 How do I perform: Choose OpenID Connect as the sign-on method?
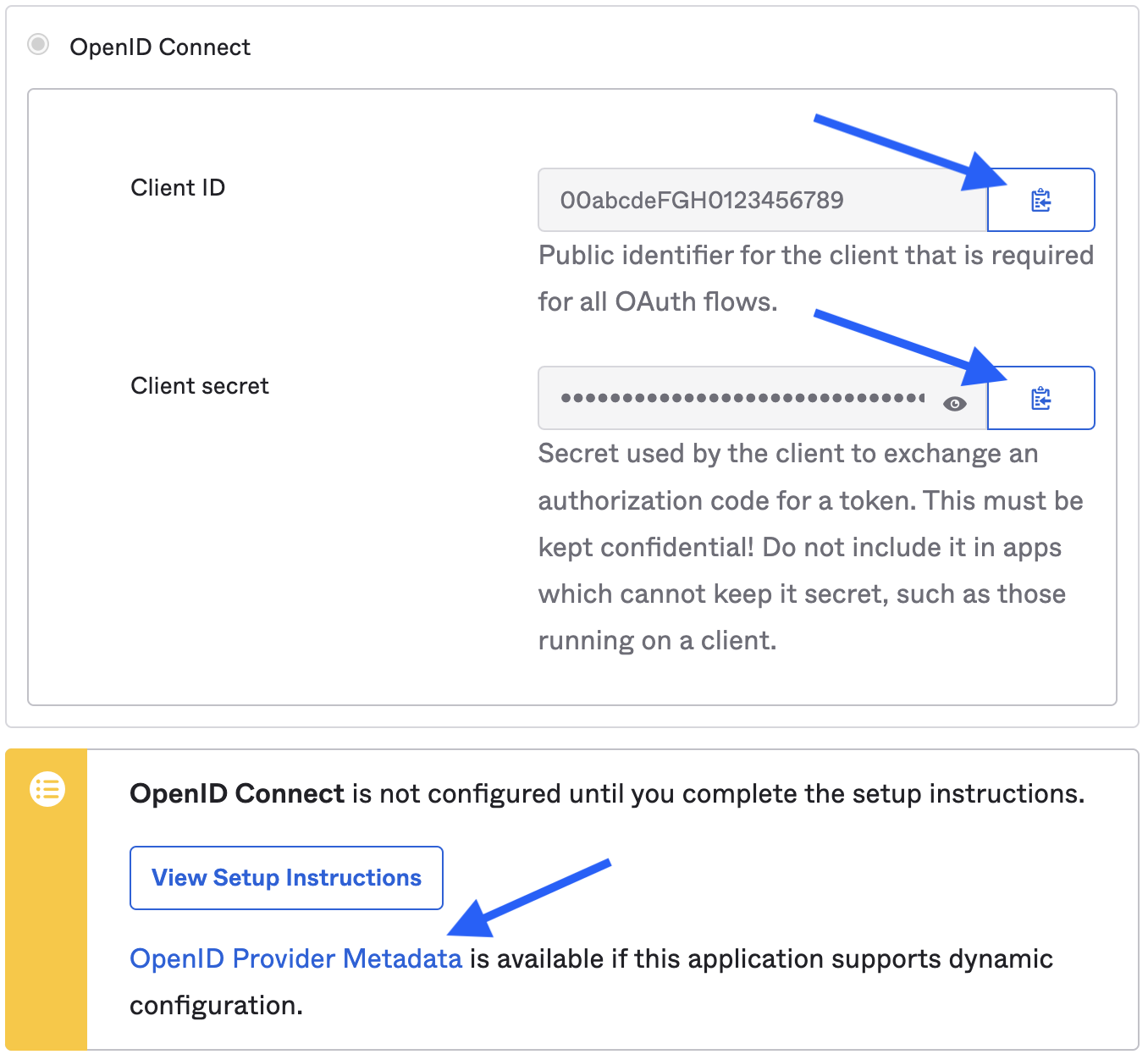pos(37,44)
